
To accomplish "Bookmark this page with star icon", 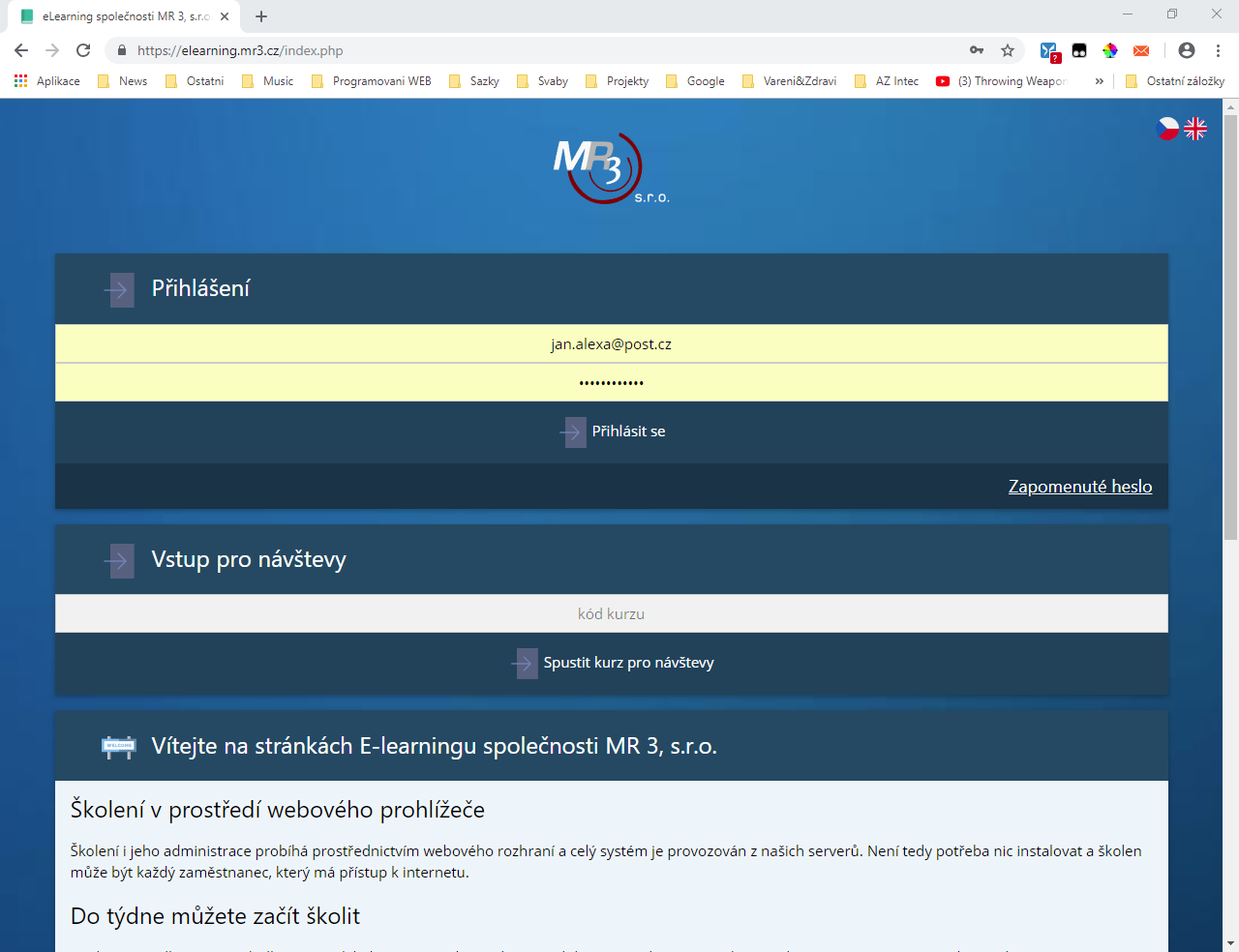I will point(1008,50).
